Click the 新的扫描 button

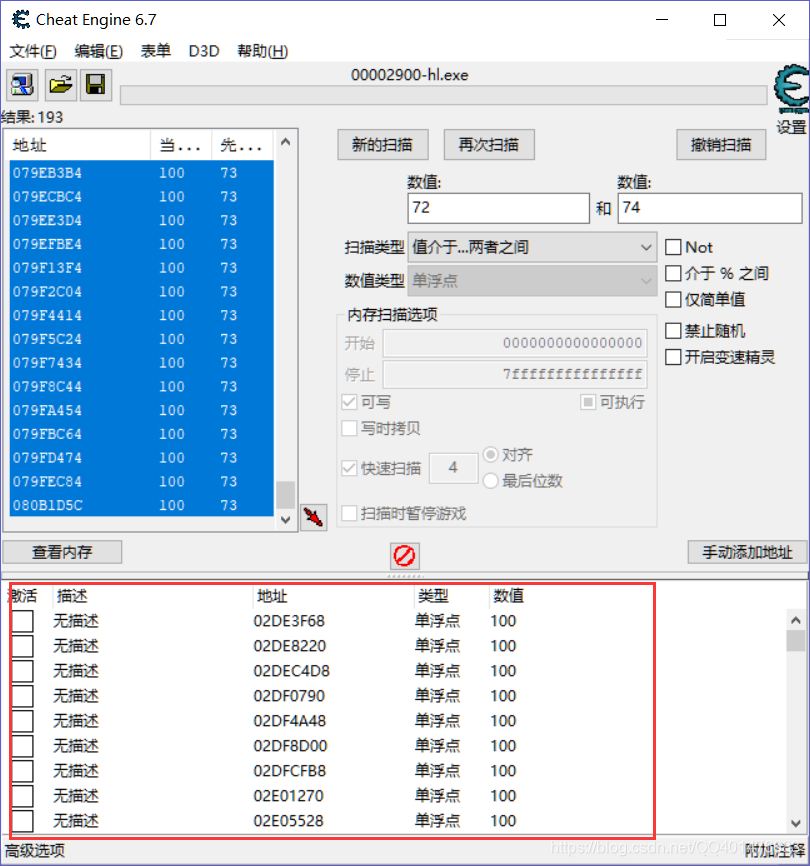[x=383, y=145]
